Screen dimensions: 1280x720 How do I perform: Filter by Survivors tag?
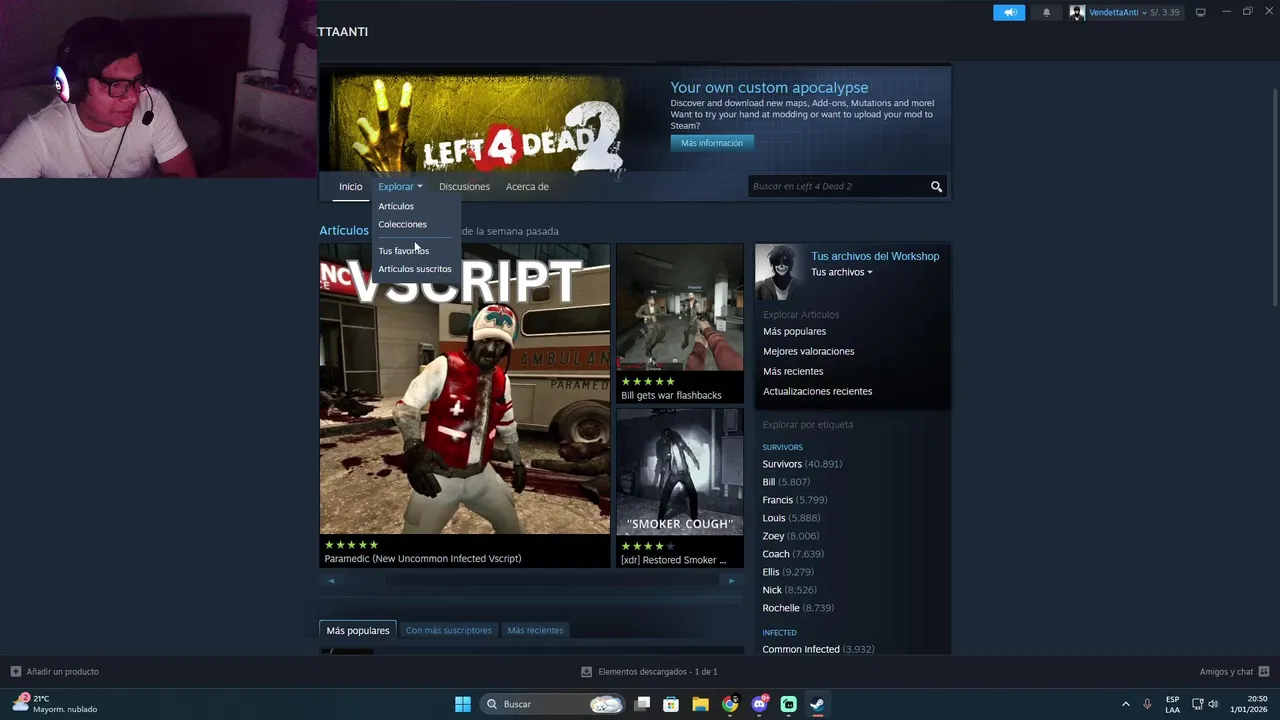click(802, 464)
